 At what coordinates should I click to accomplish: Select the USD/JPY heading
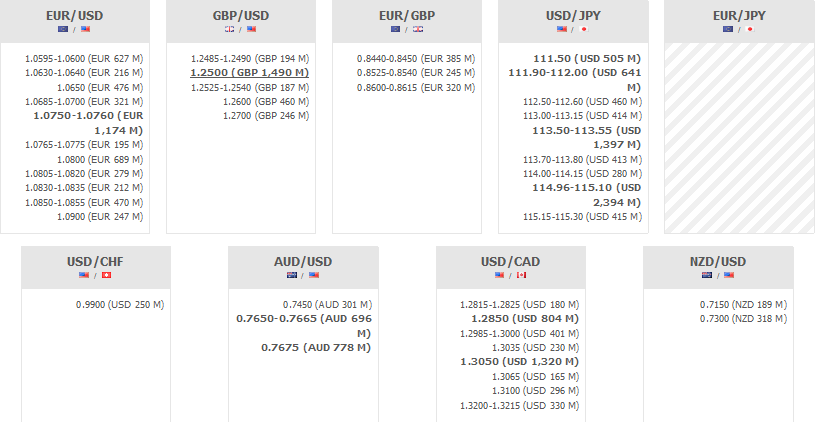[573, 16]
